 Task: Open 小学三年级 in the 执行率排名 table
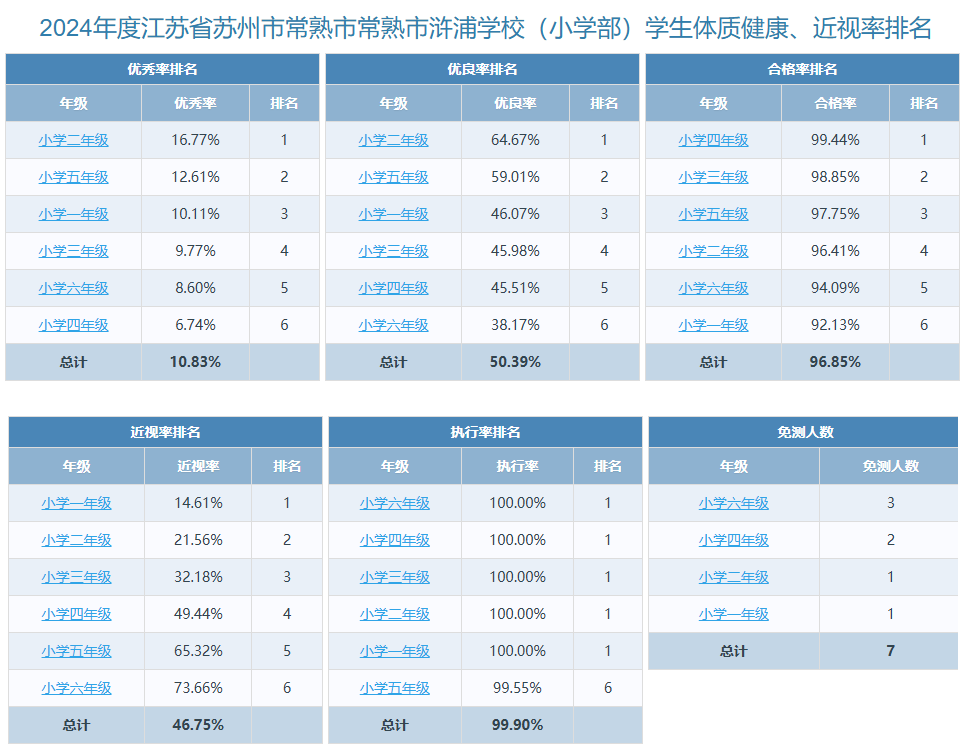(395, 577)
